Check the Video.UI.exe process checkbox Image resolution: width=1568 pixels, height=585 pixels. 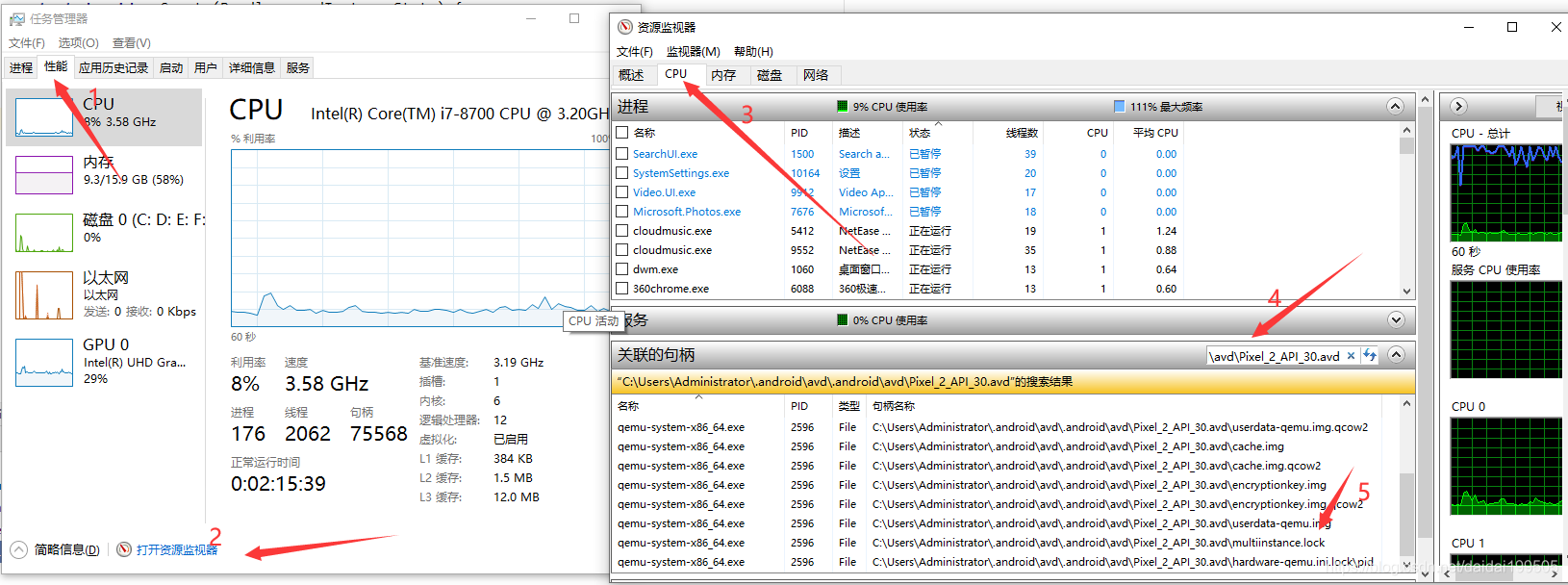pyautogui.click(x=622, y=192)
